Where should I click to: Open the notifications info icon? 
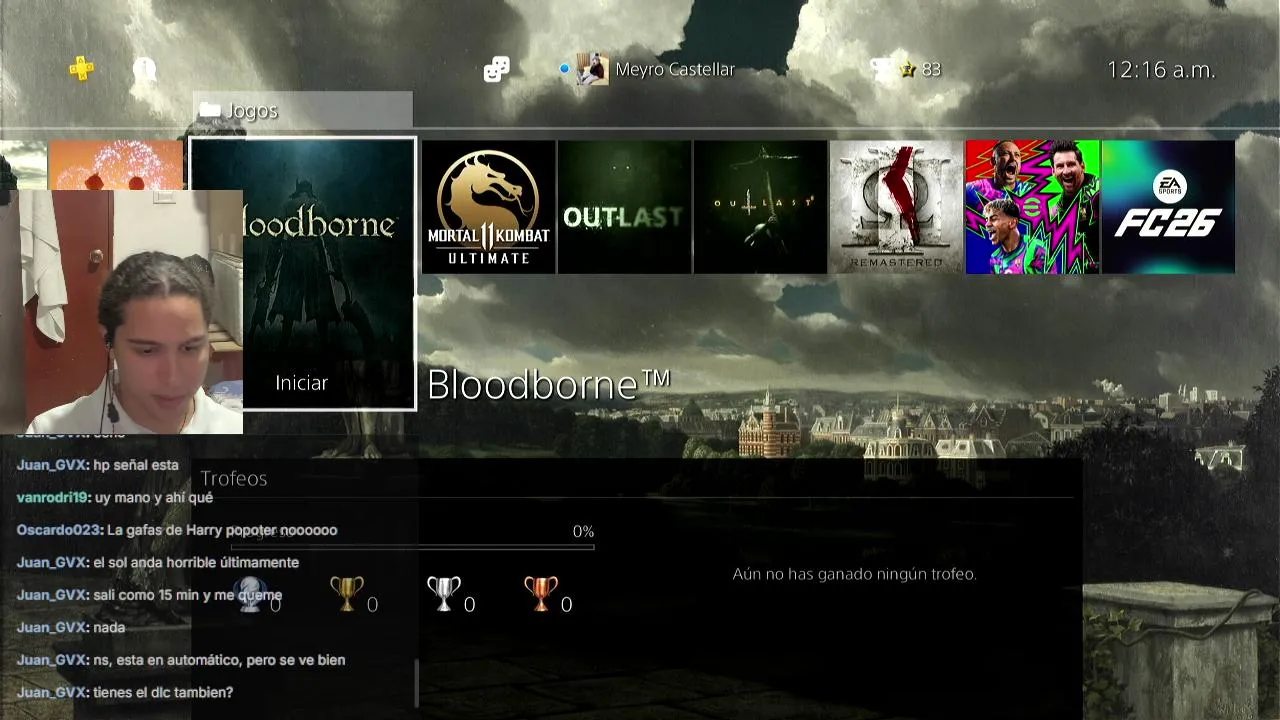[145, 69]
